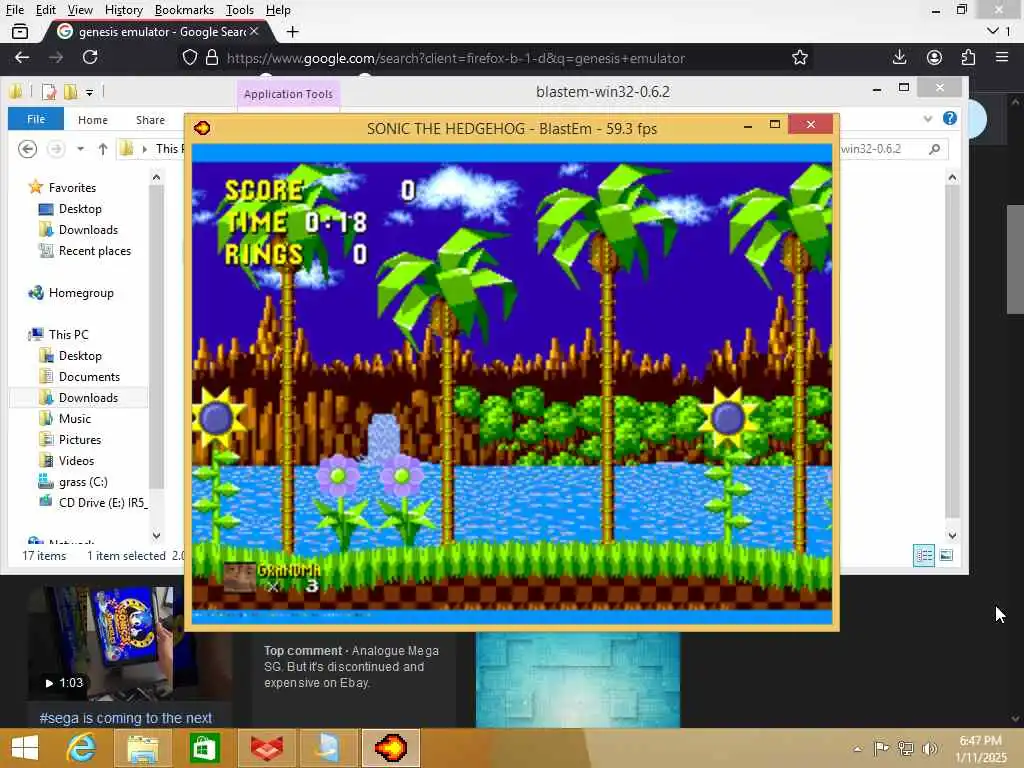Select Application Tools ribbon tab
The width and height of the screenshot is (1024, 768).
point(288,94)
